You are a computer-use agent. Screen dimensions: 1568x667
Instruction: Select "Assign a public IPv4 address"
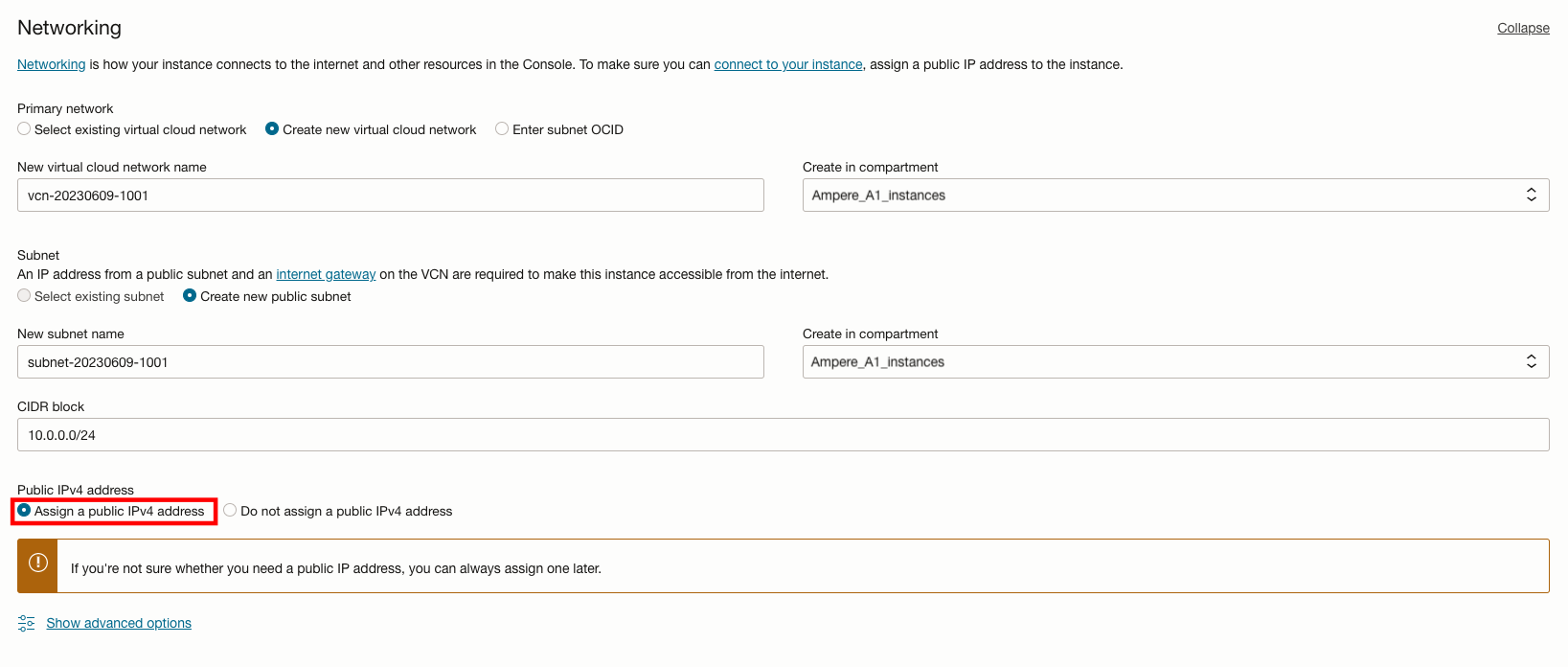(x=23, y=511)
